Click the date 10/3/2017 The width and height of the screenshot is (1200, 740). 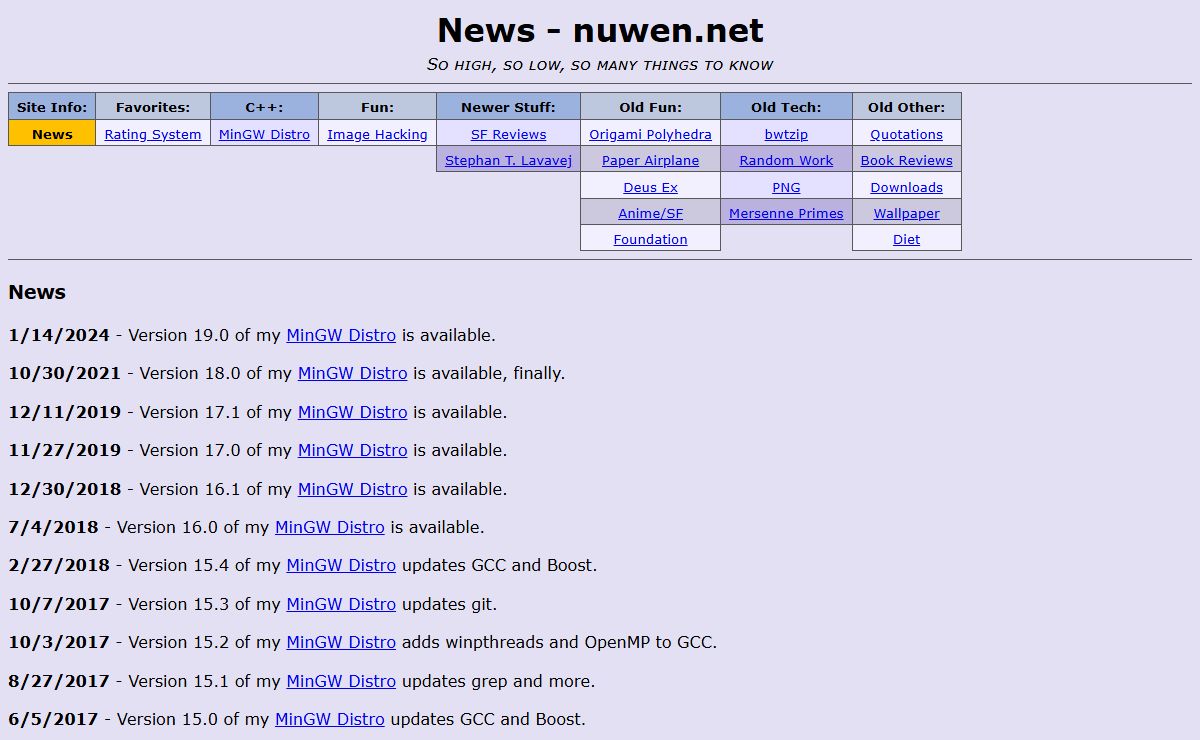tap(59, 642)
